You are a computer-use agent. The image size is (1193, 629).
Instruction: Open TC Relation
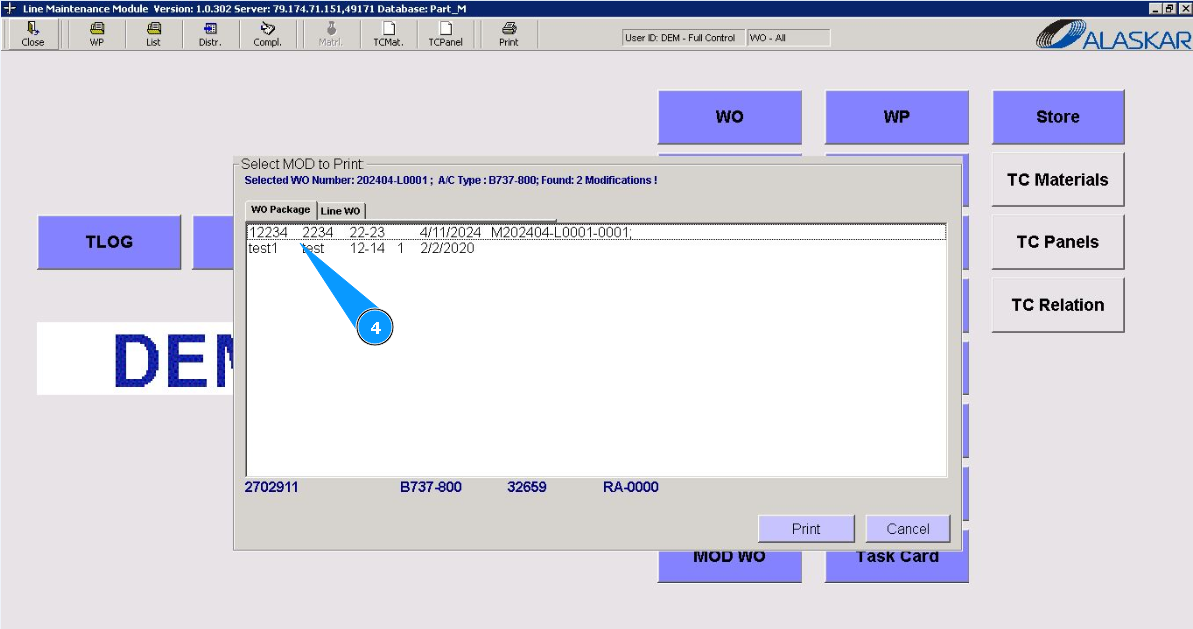[1058, 304]
